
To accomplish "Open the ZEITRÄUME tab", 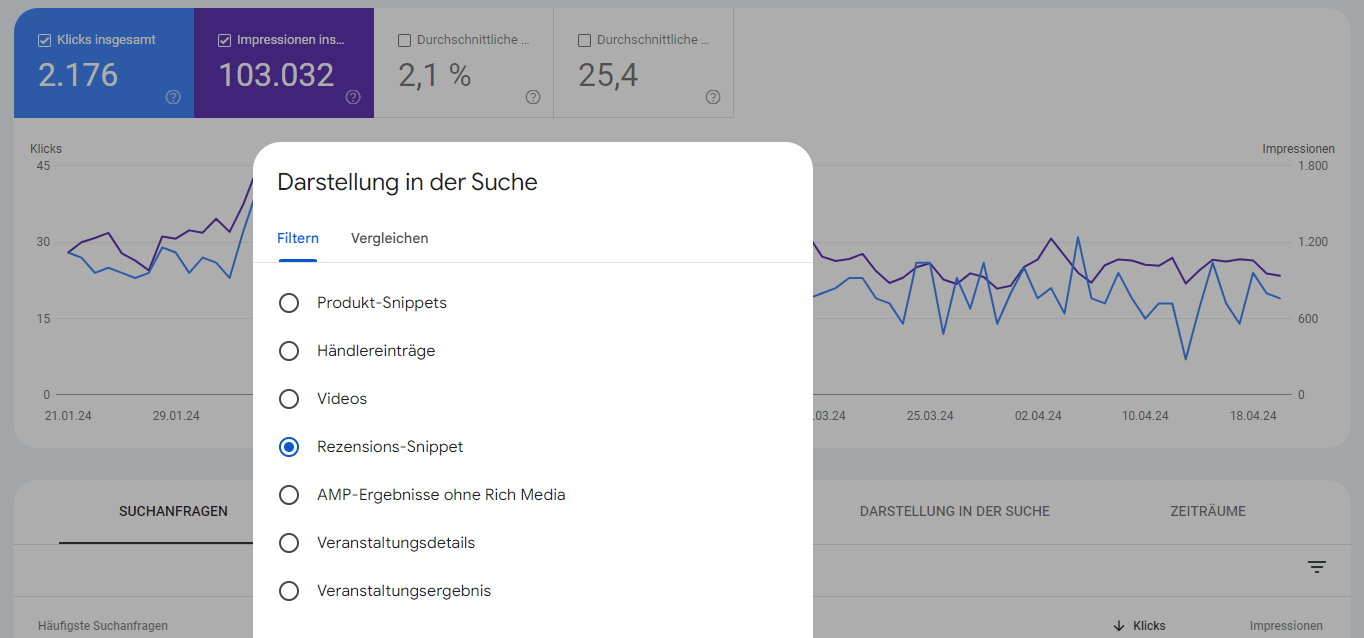I will click(x=1207, y=511).
